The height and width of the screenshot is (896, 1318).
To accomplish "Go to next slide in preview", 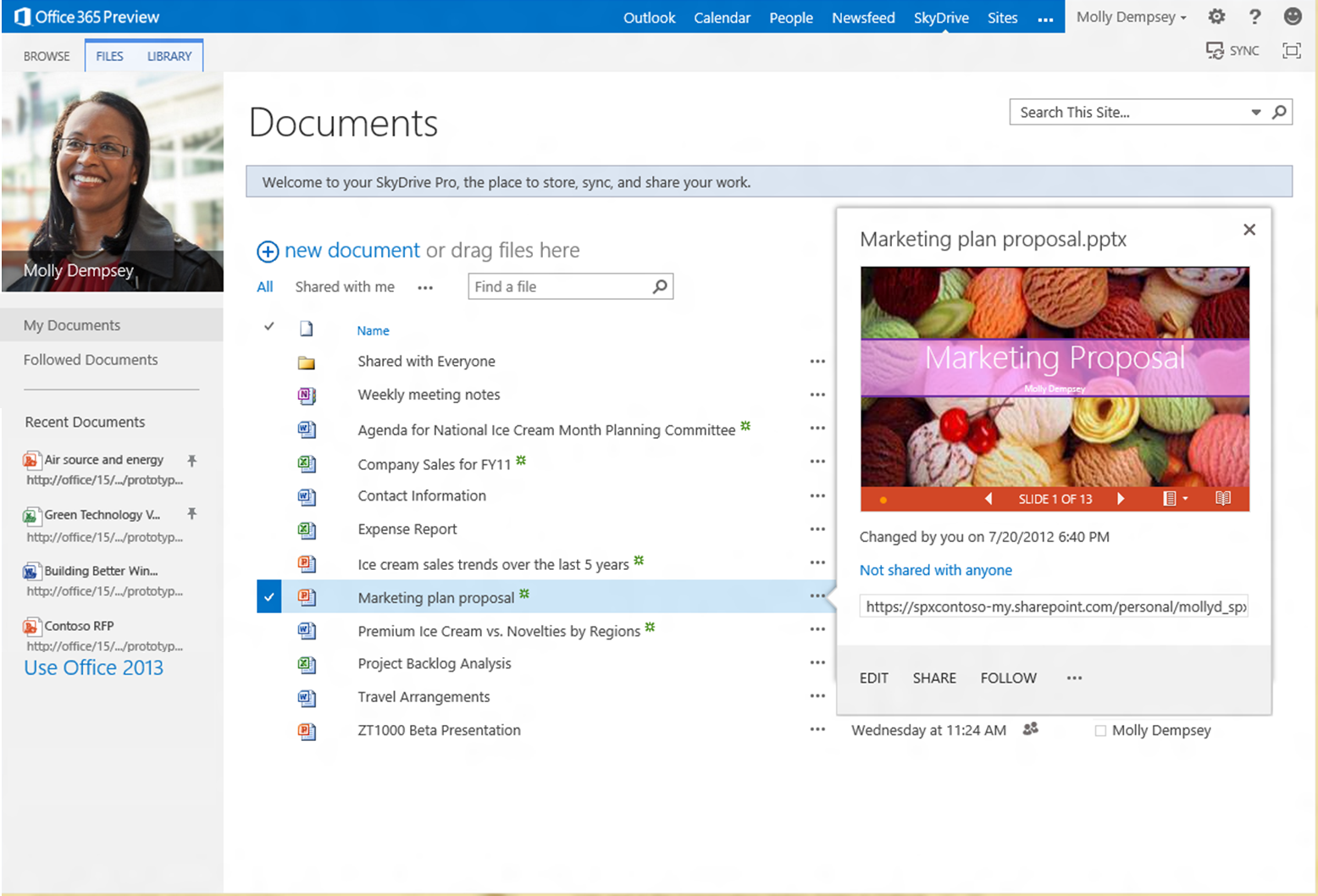I will pyautogui.click(x=1121, y=499).
